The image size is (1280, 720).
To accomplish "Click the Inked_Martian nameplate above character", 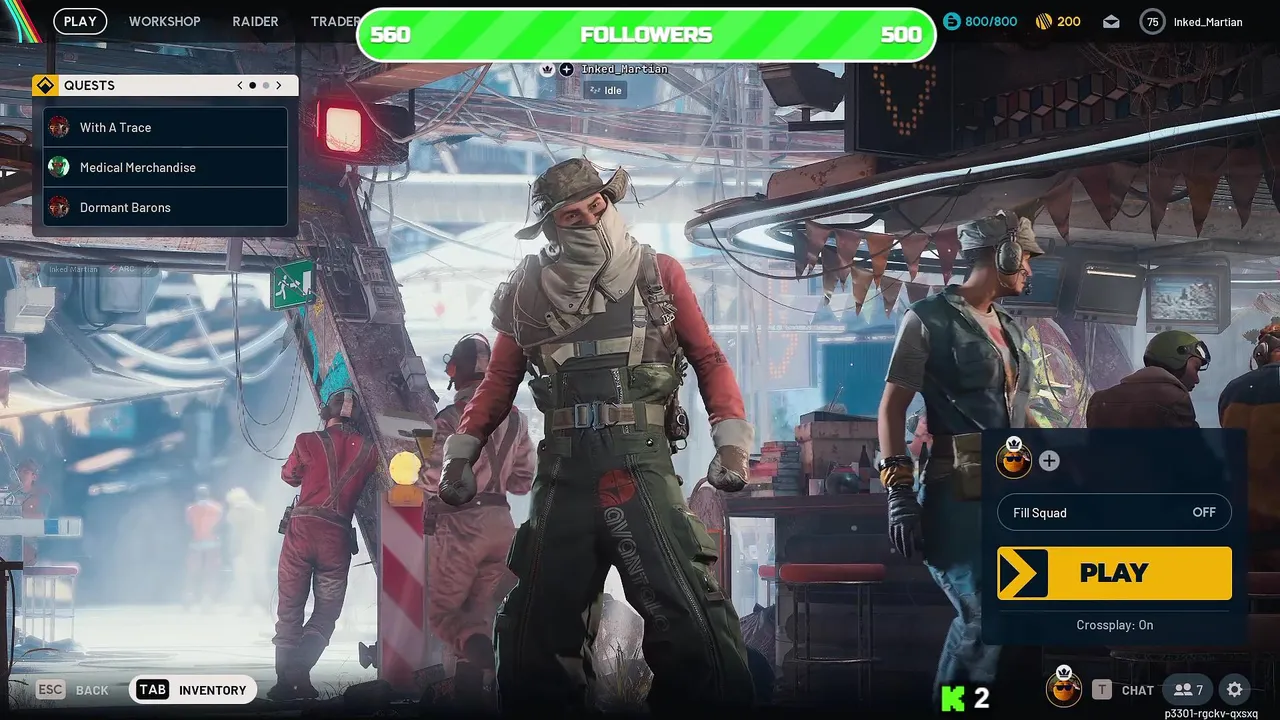I will 624,69.
